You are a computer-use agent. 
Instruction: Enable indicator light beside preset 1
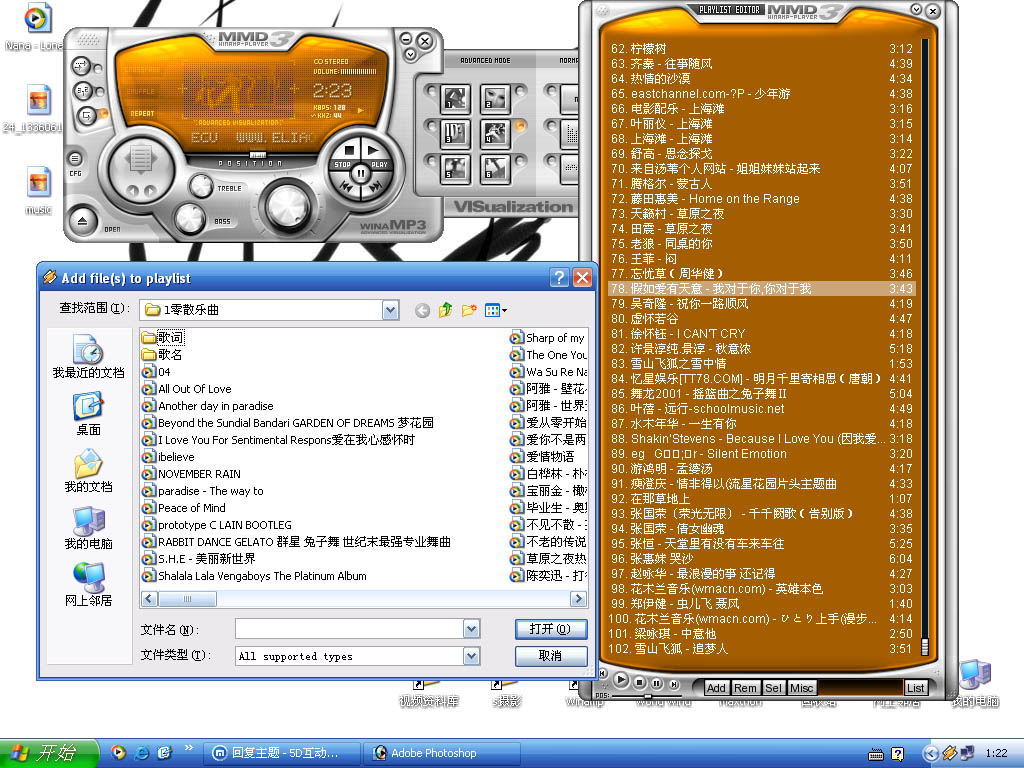pyautogui.click(x=430, y=90)
